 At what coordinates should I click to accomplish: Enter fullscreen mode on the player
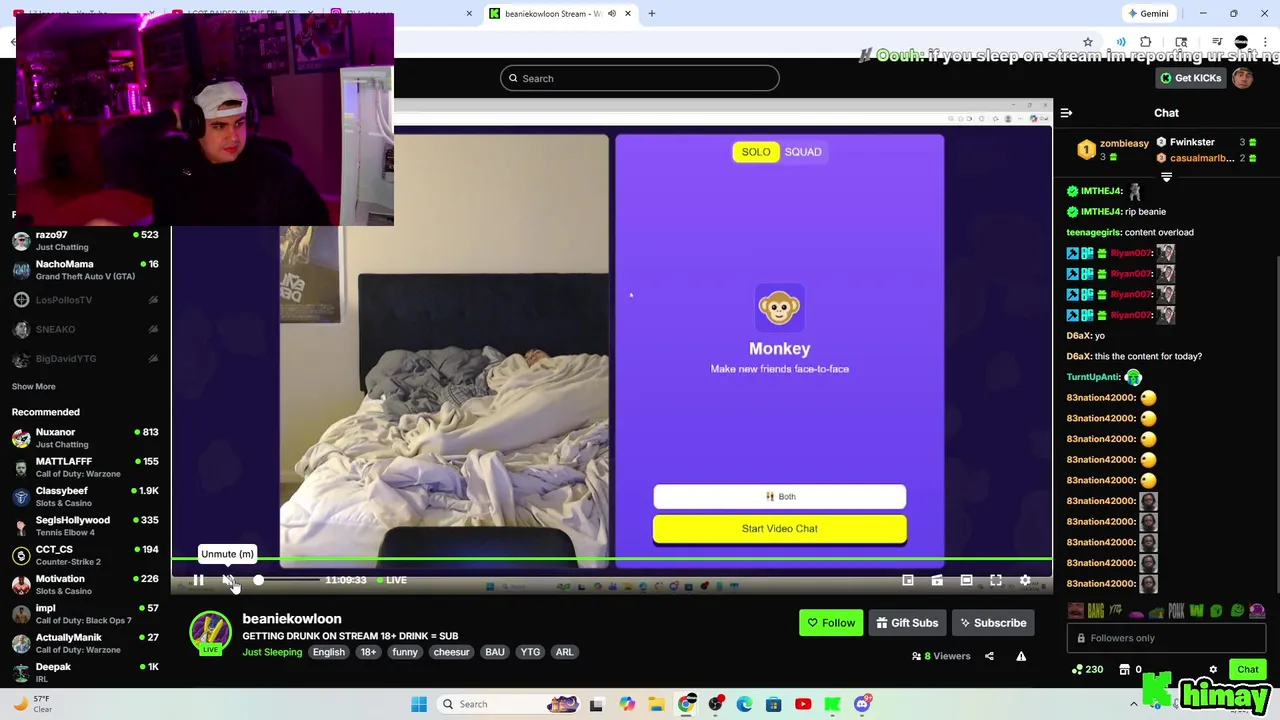tap(996, 580)
